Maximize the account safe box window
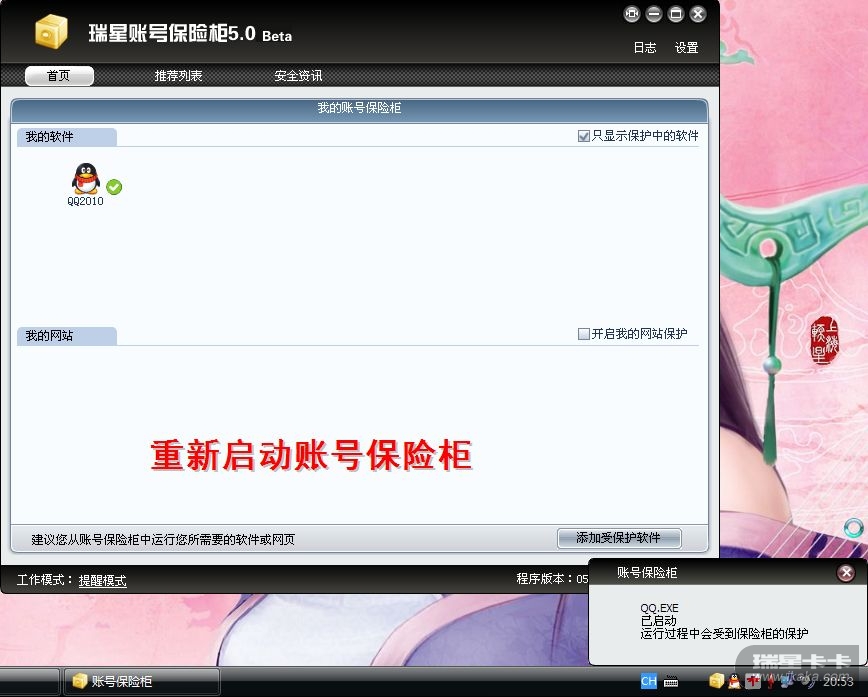868x697 pixels. click(676, 14)
